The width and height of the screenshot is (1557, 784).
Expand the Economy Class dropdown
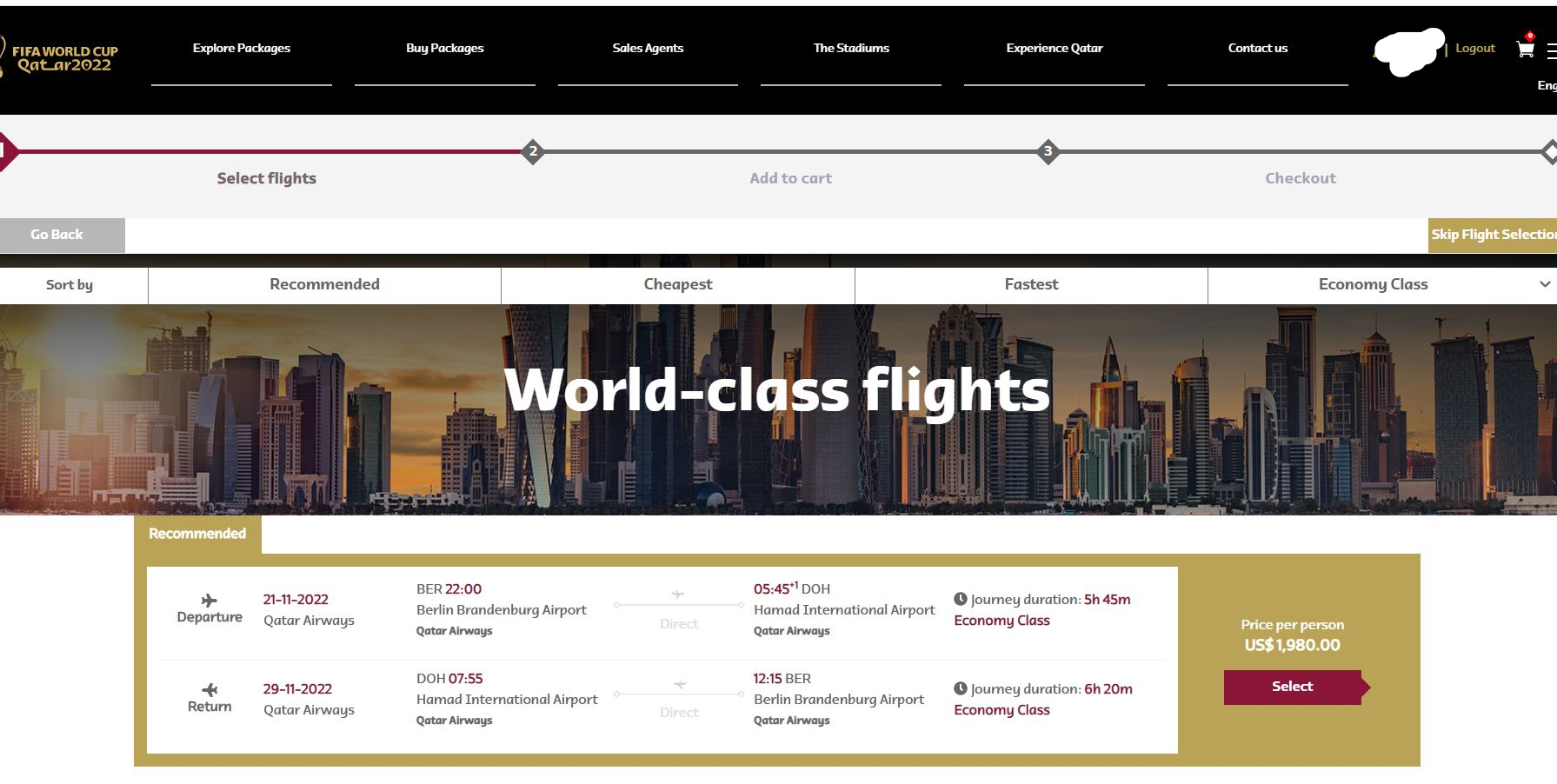tap(1373, 284)
